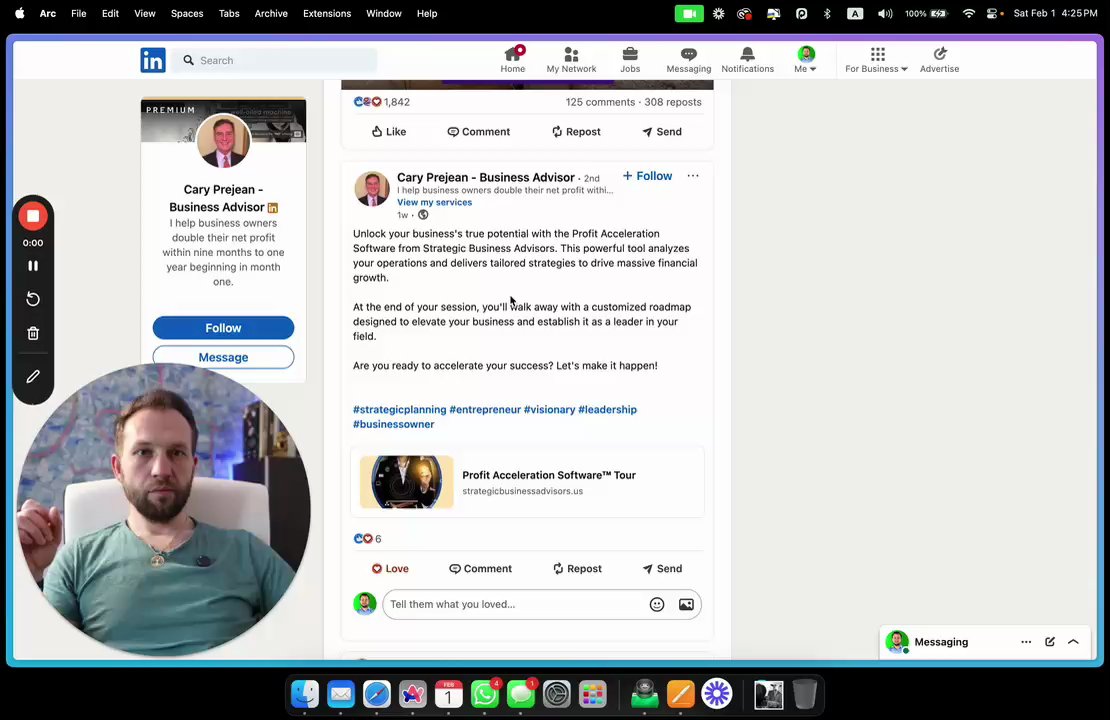This screenshot has height=720, width=1110.
Task: Open Calendar from the dock
Action: tap(448, 695)
